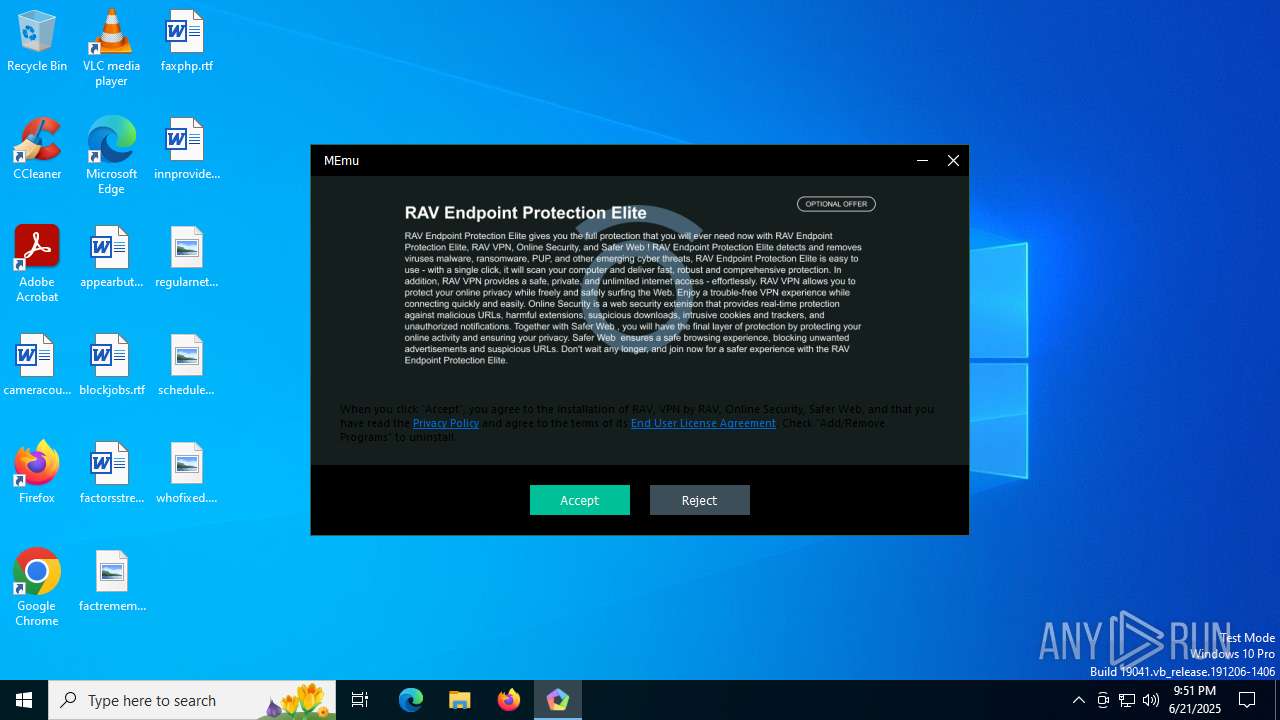The image size is (1280, 720).
Task: Accept the RAV Endpoint Protection offer
Action: [580, 500]
